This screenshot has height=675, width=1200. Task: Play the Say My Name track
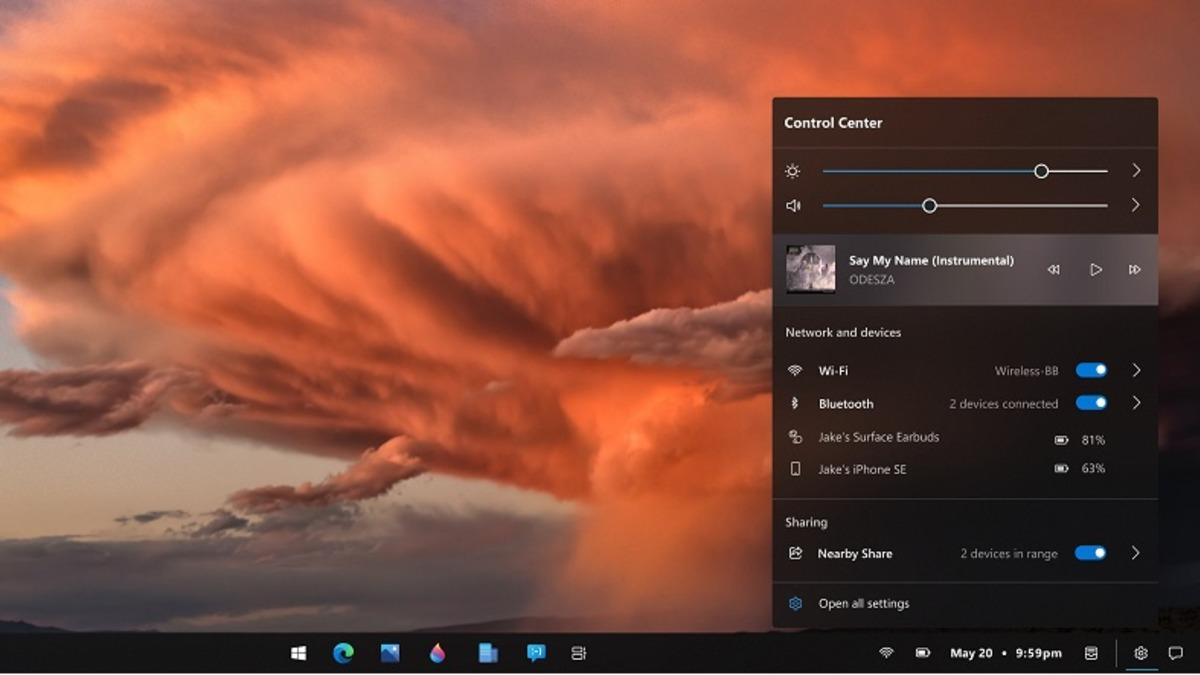point(1096,270)
